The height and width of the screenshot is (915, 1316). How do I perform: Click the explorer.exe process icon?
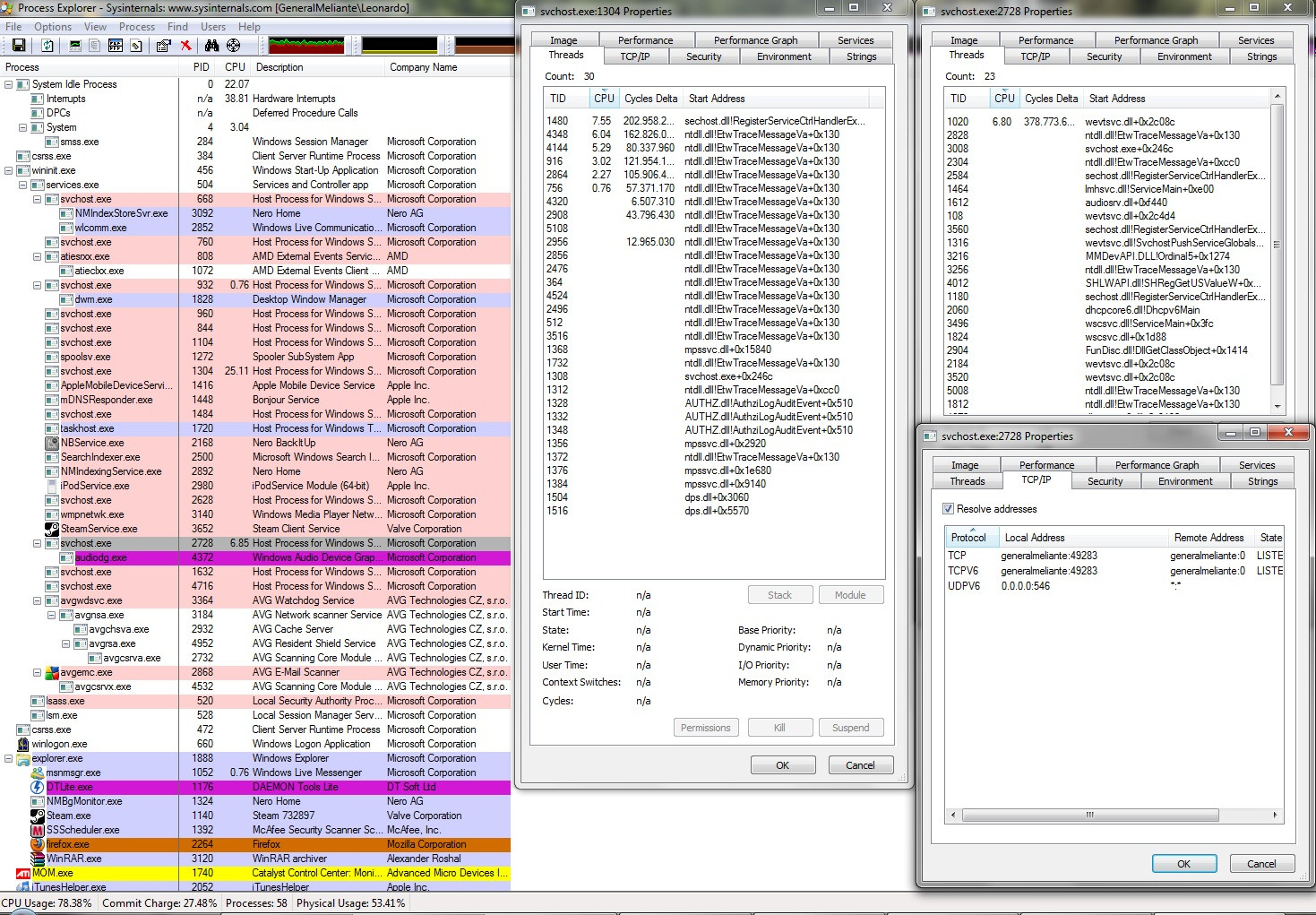23,758
